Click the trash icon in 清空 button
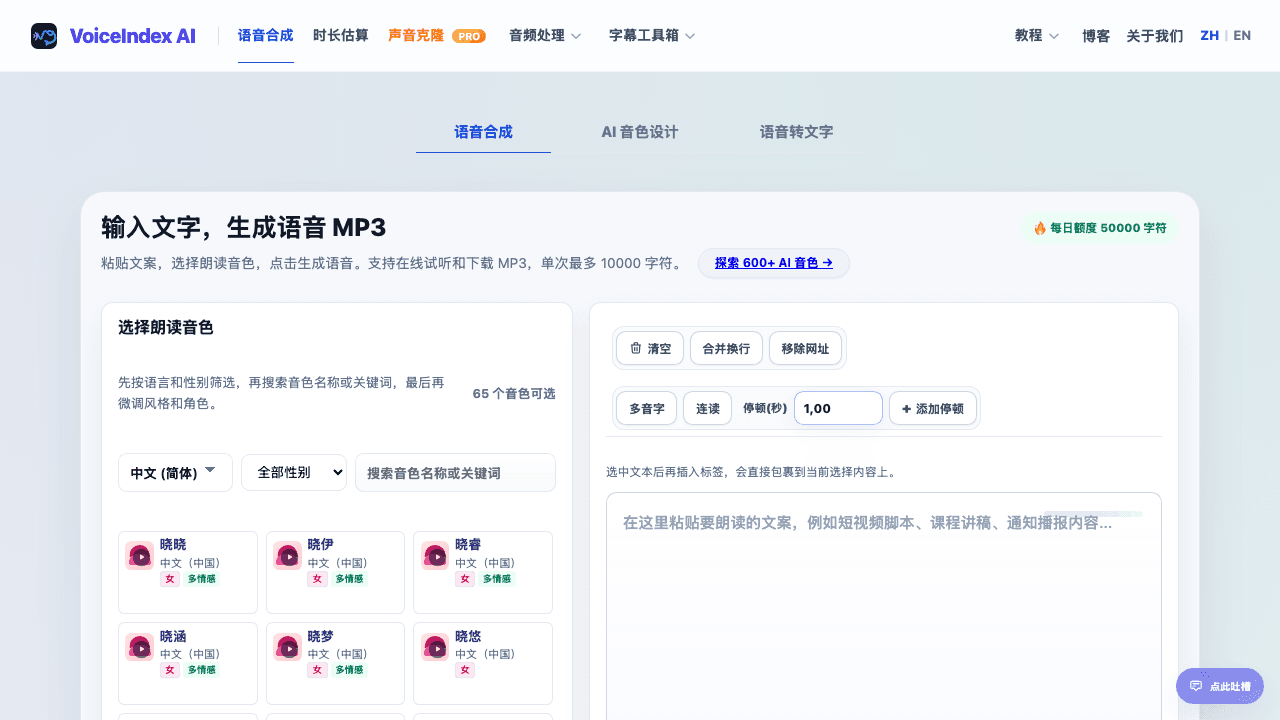1280x720 pixels. pos(635,348)
